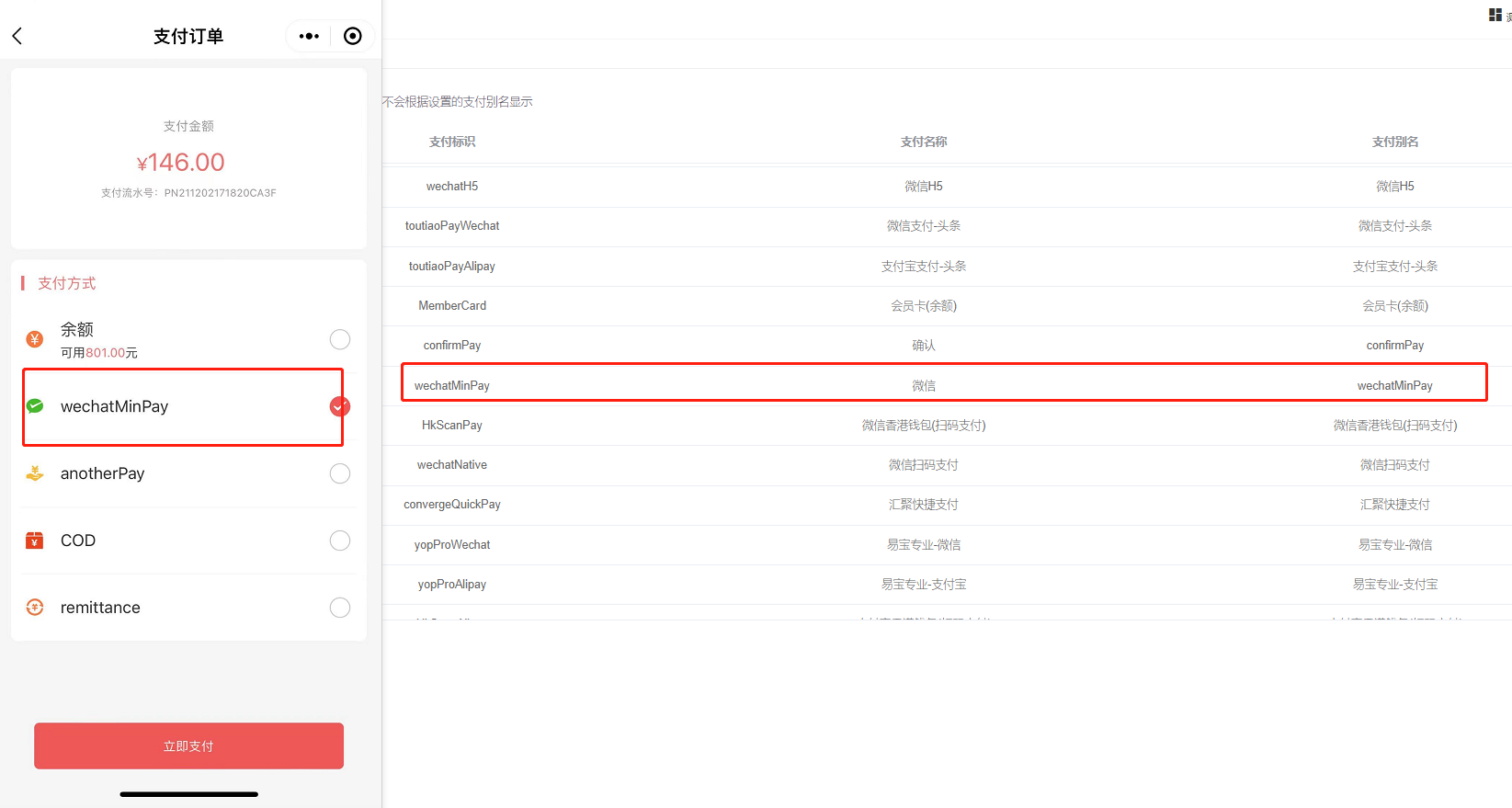Click toutiaoPayWechat identifier cell
This screenshot has height=808, width=1512.
(452, 226)
